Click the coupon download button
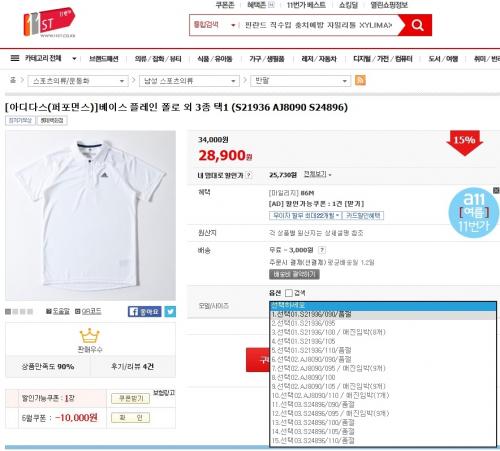500x451 pixels. (x=131, y=398)
